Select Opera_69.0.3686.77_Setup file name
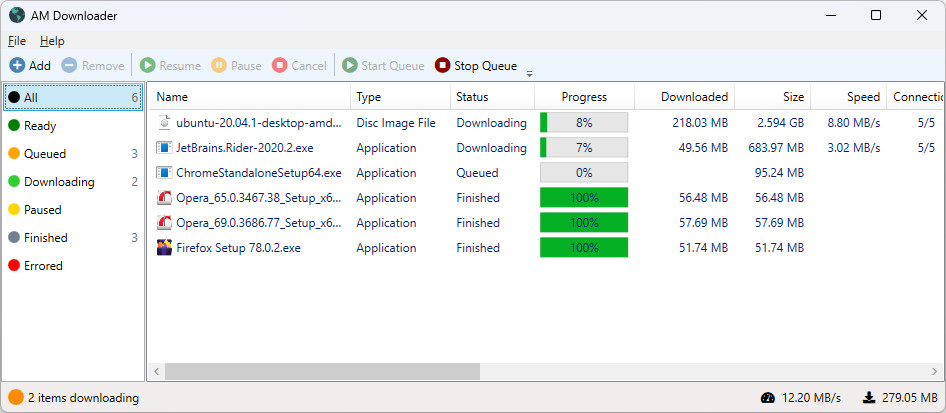The image size is (946, 413). click(x=259, y=223)
